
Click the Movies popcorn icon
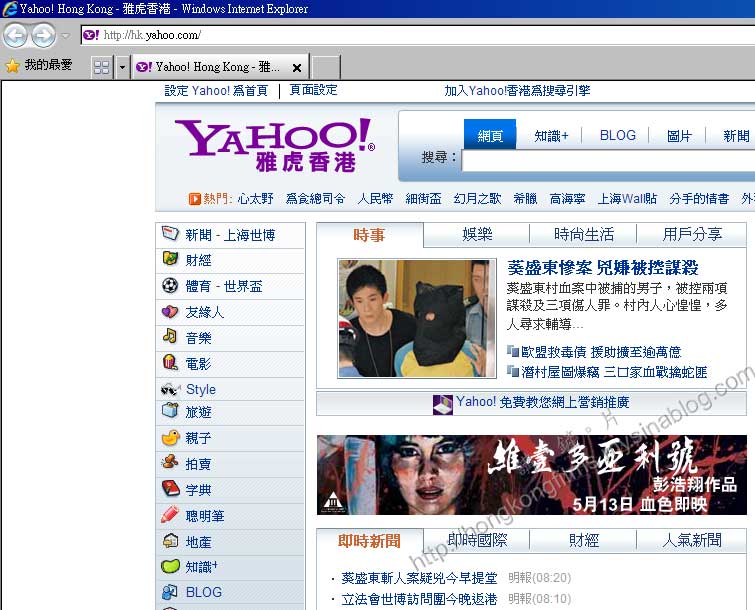coord(170,363)
